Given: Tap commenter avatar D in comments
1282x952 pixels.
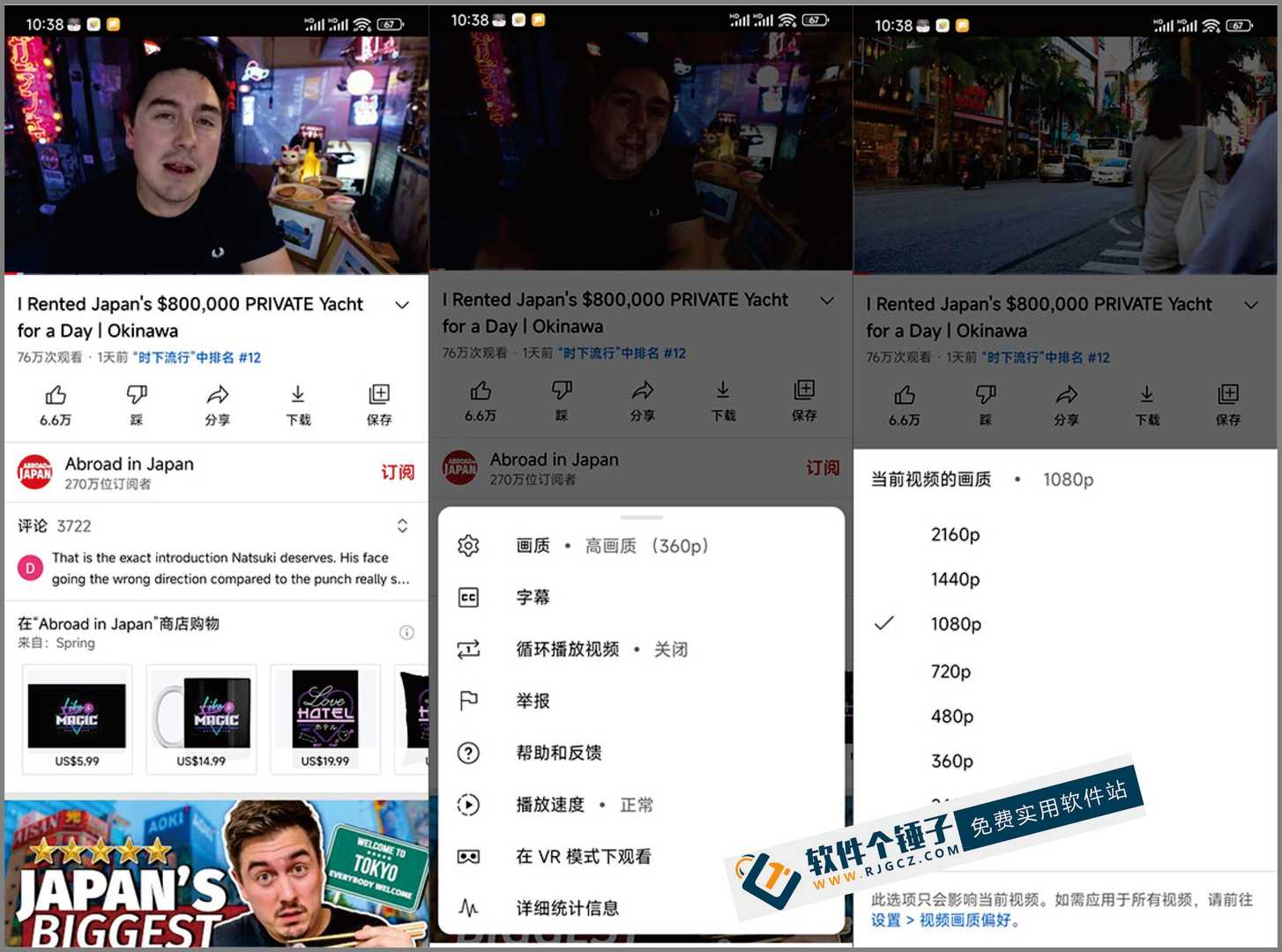Looking at the screenshot, I should [x=30, y=569].
